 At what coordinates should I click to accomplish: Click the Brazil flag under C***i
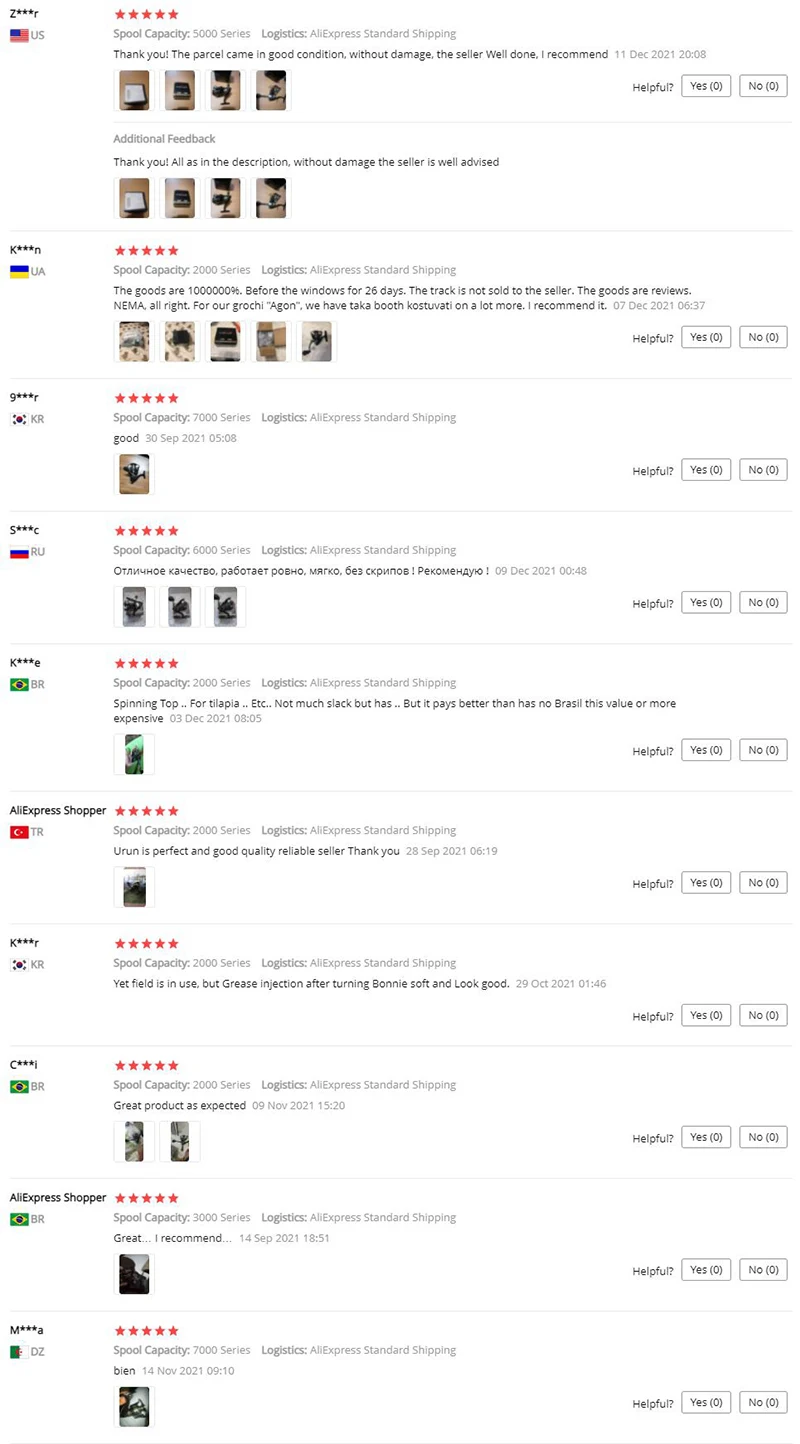[19, 1087]
